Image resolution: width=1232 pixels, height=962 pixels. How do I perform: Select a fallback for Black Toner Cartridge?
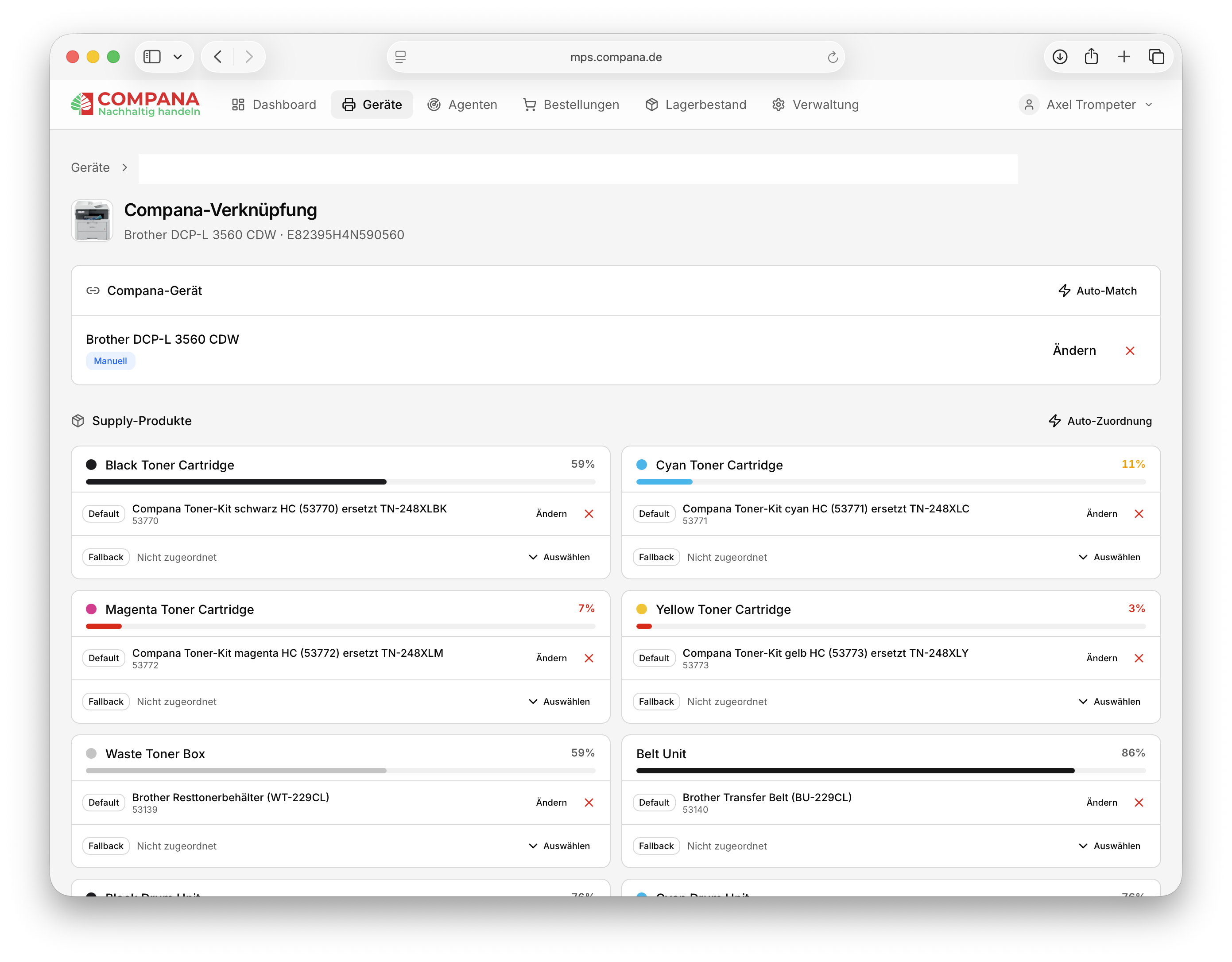(559, 557)
